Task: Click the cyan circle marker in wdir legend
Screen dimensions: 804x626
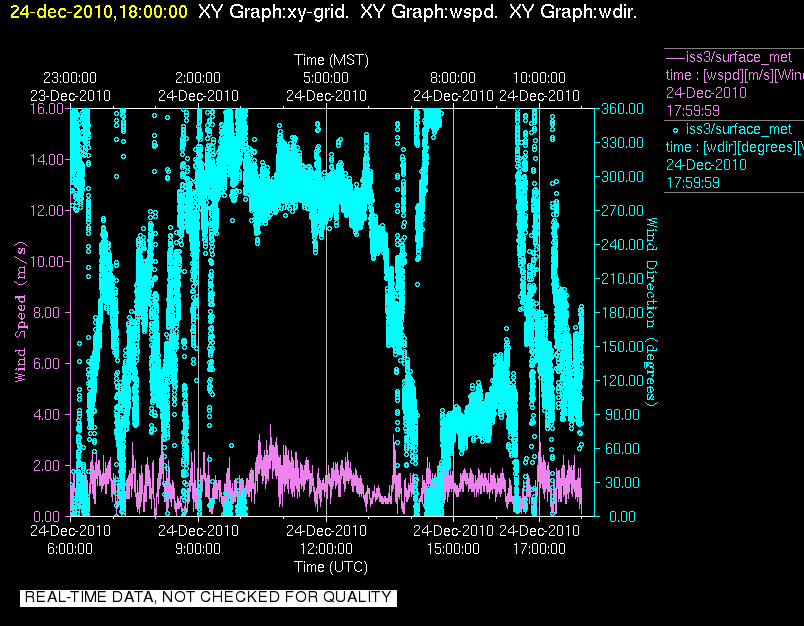Action: [x=675, y=130]
